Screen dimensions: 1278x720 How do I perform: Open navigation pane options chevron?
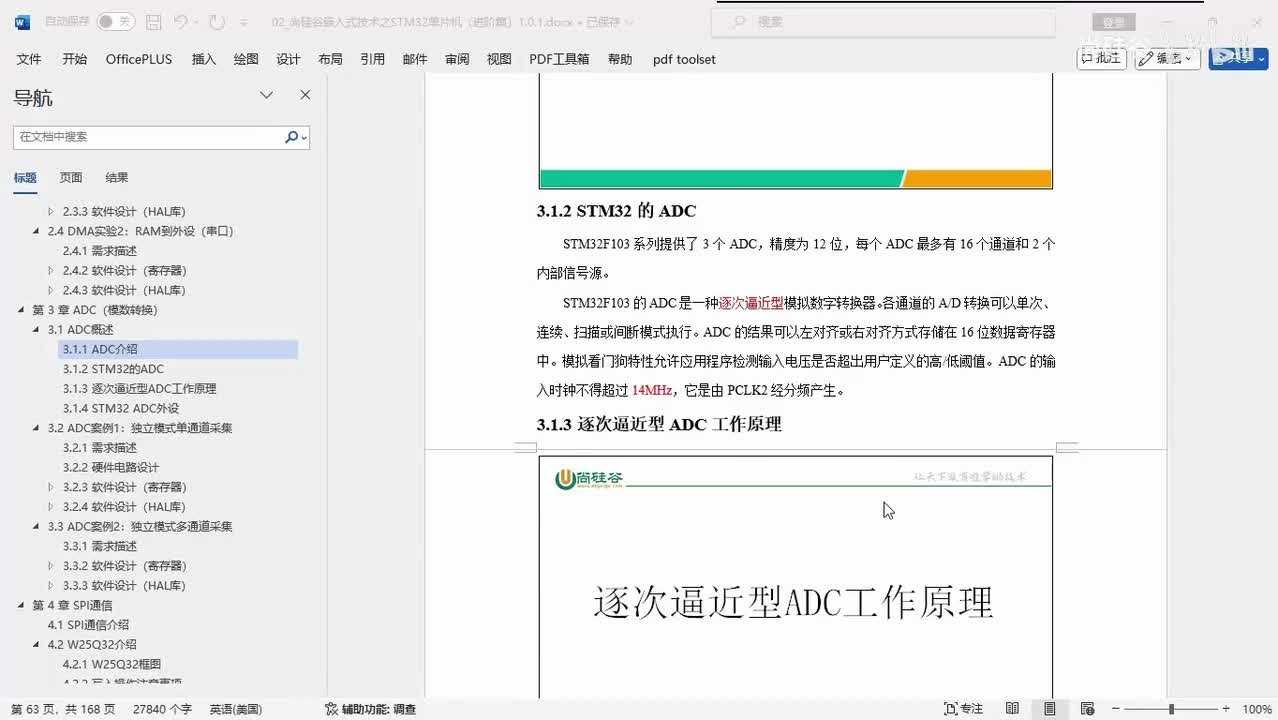pyautogui.click(x=266, y=95)
